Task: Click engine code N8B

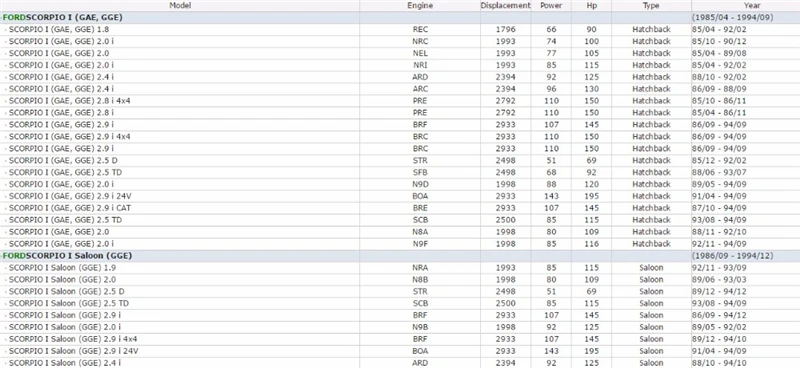Action: coord(420,280)
